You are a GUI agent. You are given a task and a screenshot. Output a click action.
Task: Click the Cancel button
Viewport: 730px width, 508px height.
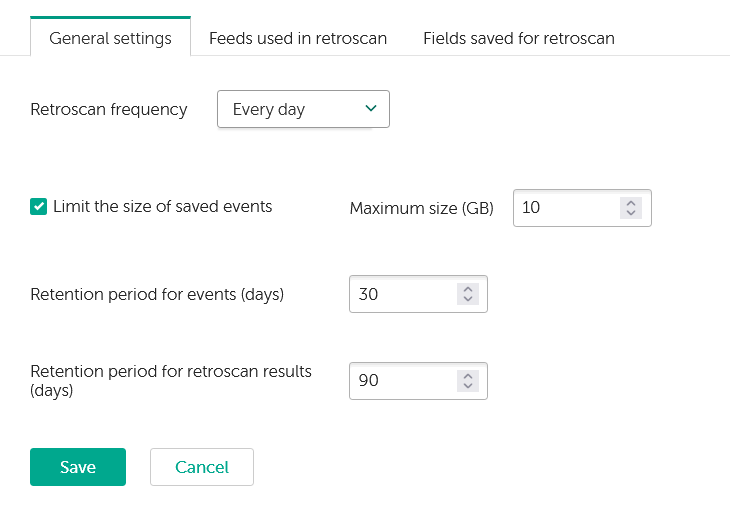202,467
